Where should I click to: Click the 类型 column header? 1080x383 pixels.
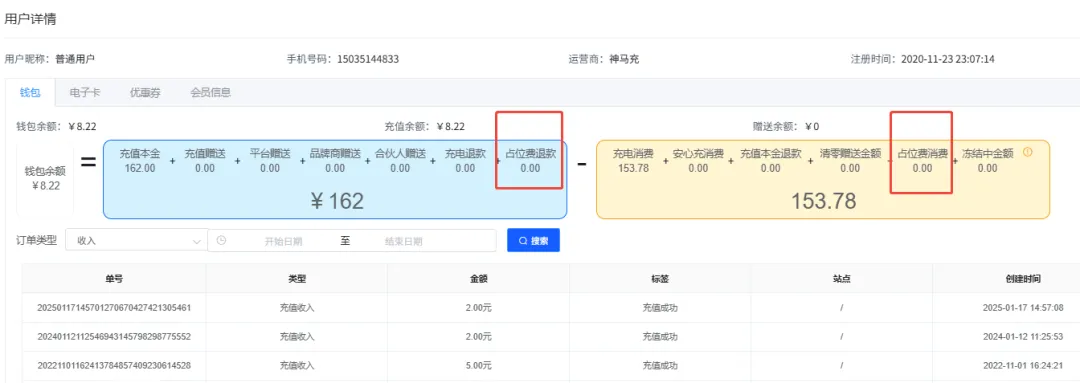coord(297,279)
